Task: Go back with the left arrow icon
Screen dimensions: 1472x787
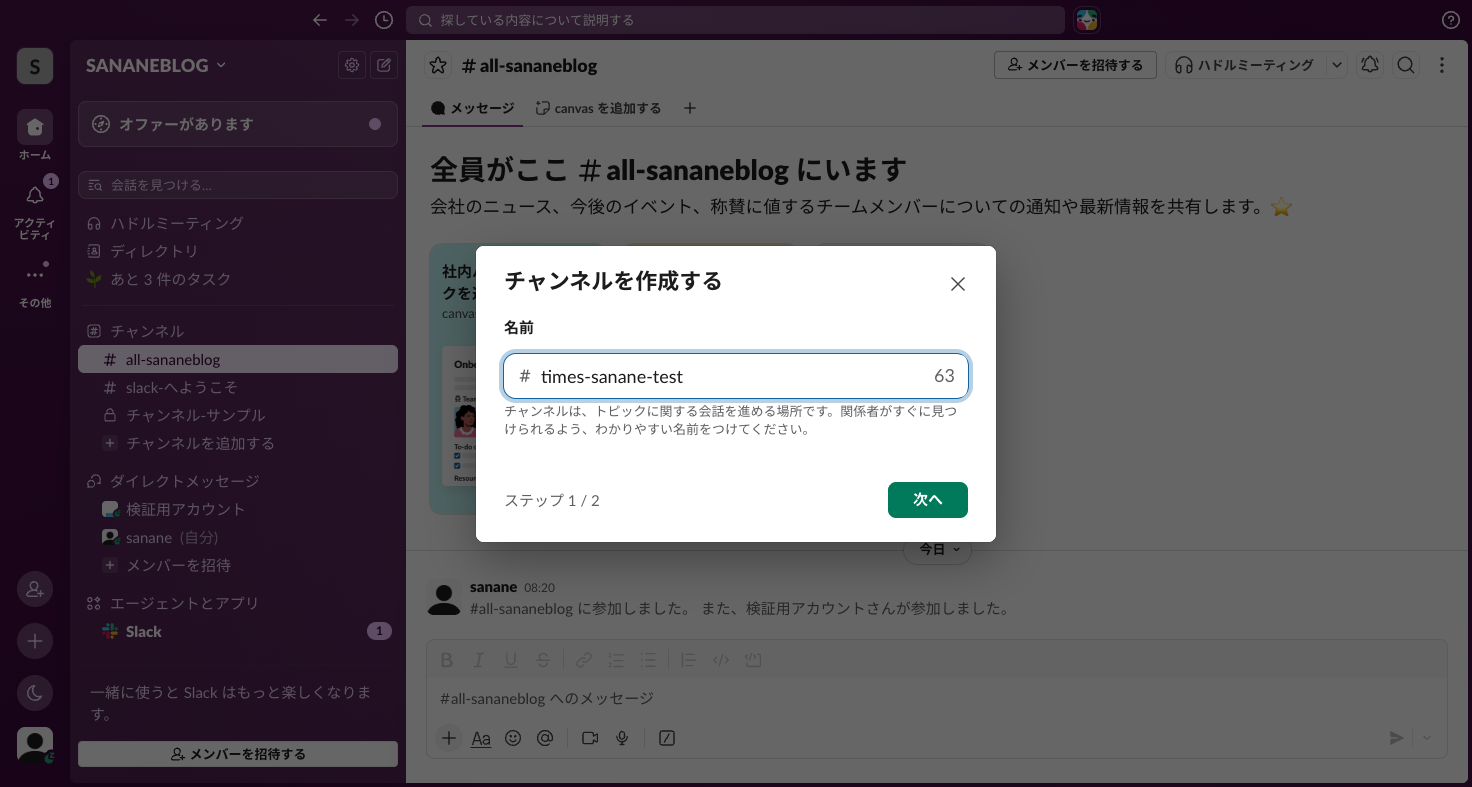Action: click(x=320, y=20)
